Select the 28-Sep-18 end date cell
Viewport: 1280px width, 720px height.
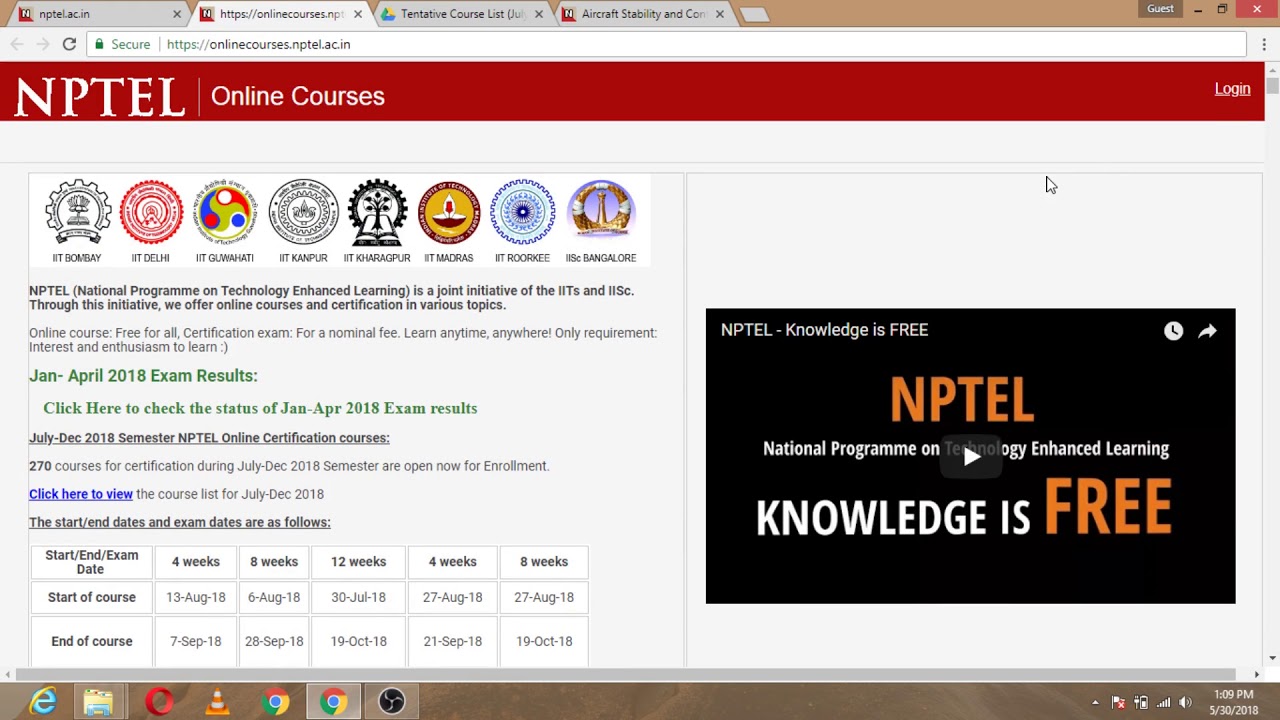274,641
